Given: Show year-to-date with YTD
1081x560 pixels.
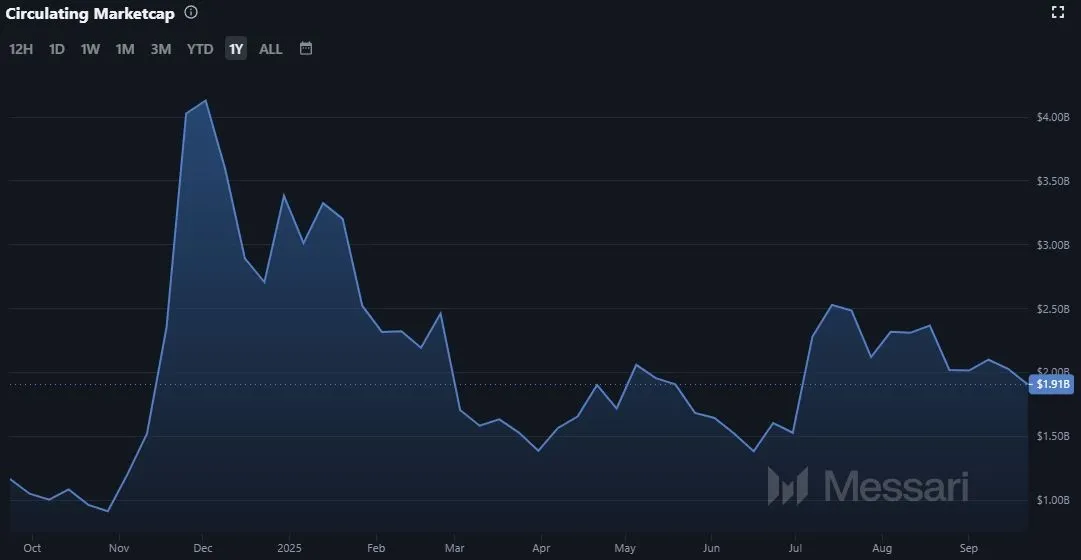Looking at the screenshot, I should pos(200,49).
